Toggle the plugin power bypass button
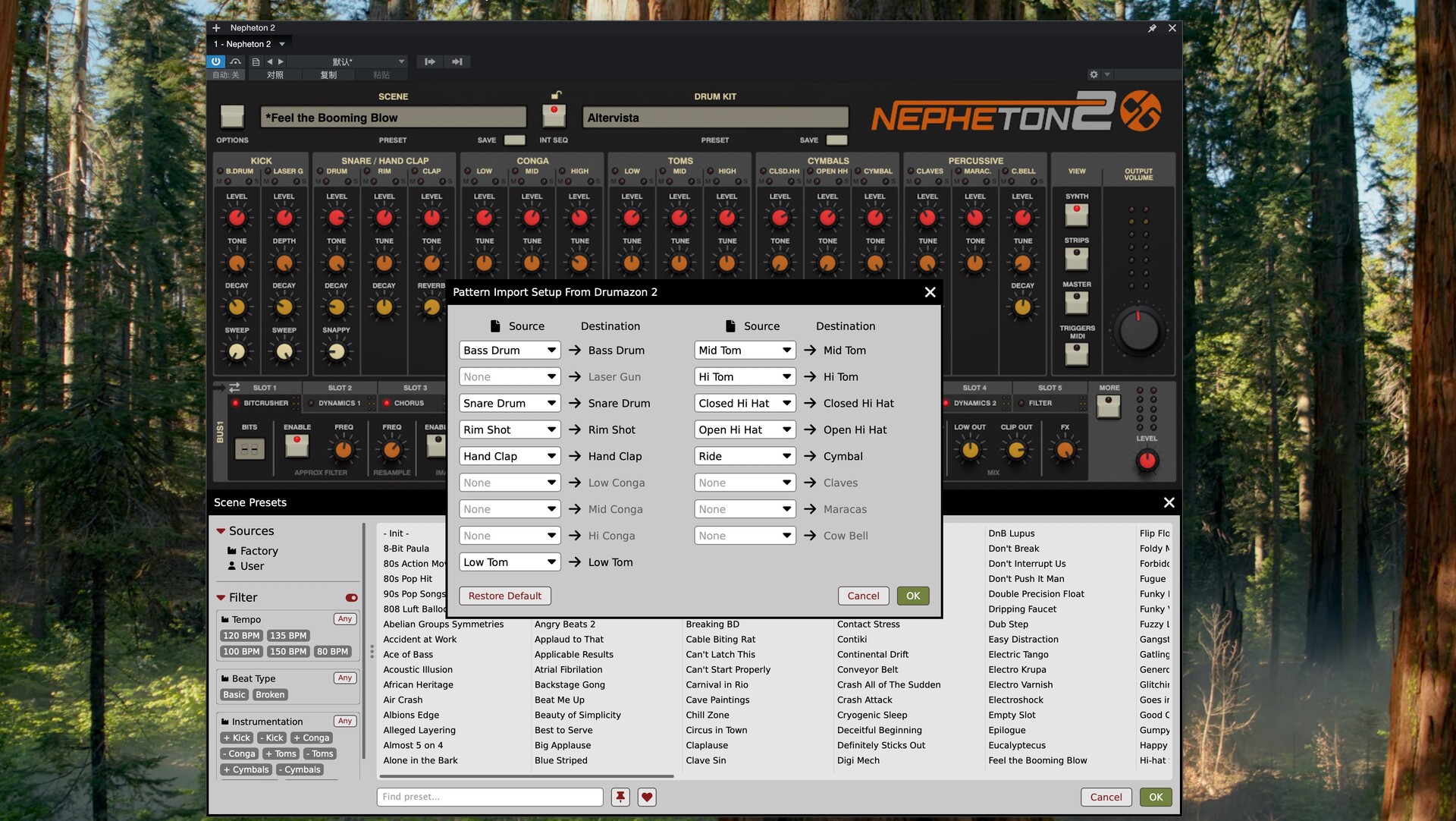1456x821 pixels. coord(216,61)
